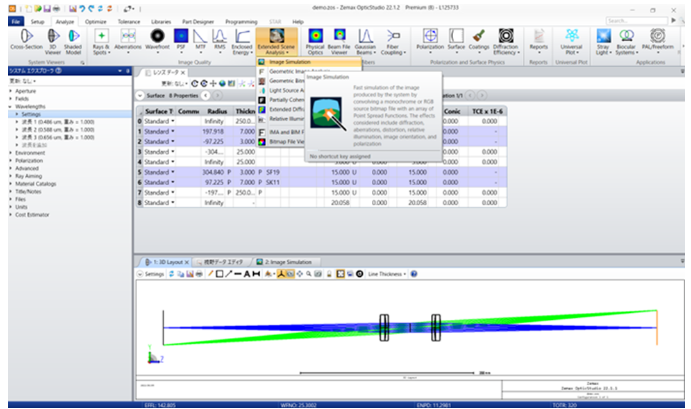Open Biocular Systems menu

[x=627, y=41]
